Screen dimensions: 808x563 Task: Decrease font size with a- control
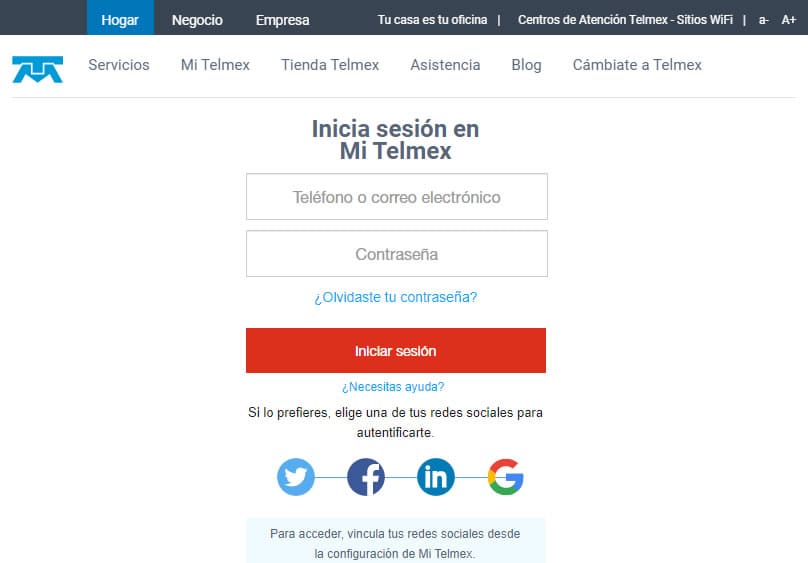point(764,20)
